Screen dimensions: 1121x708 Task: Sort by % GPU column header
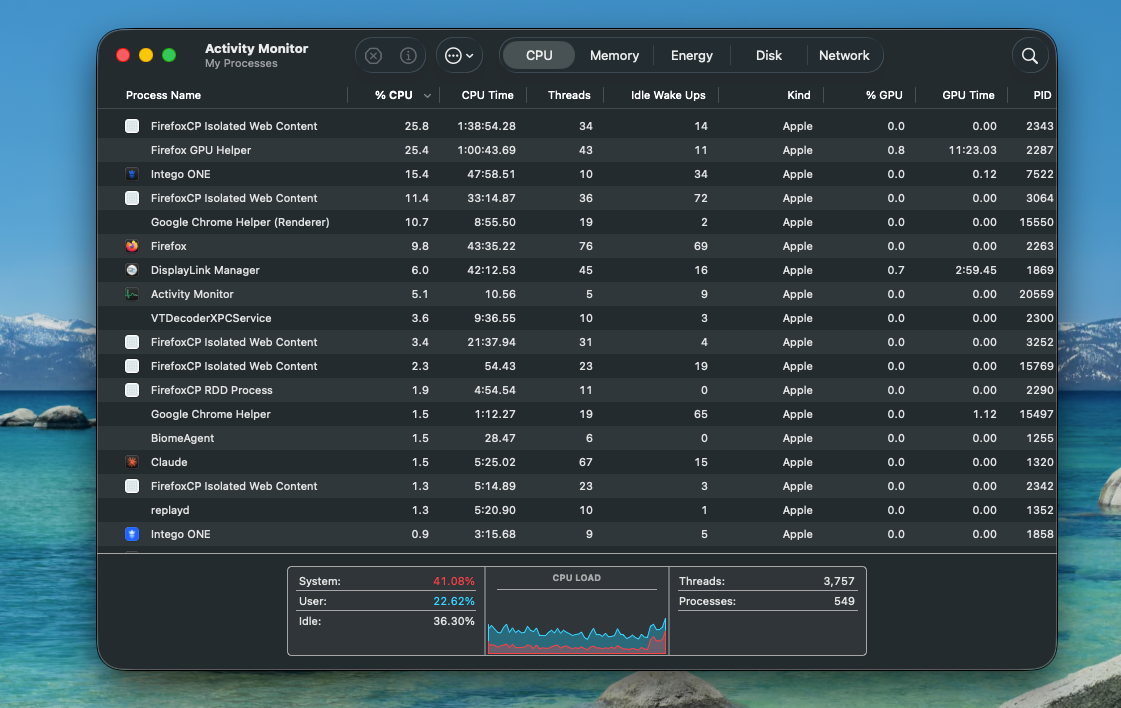click(884, 95)
